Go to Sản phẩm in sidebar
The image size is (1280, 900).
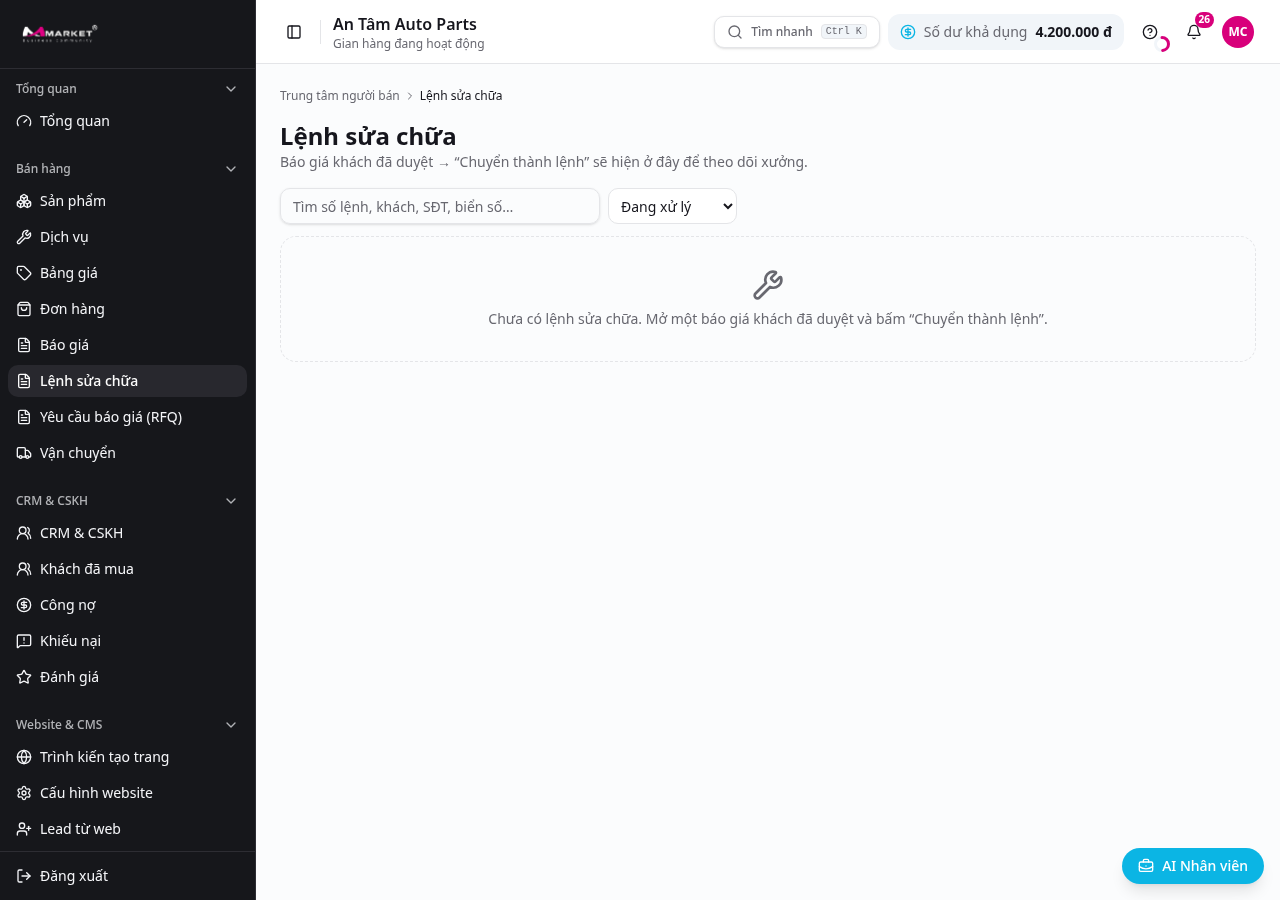point(127,201)
